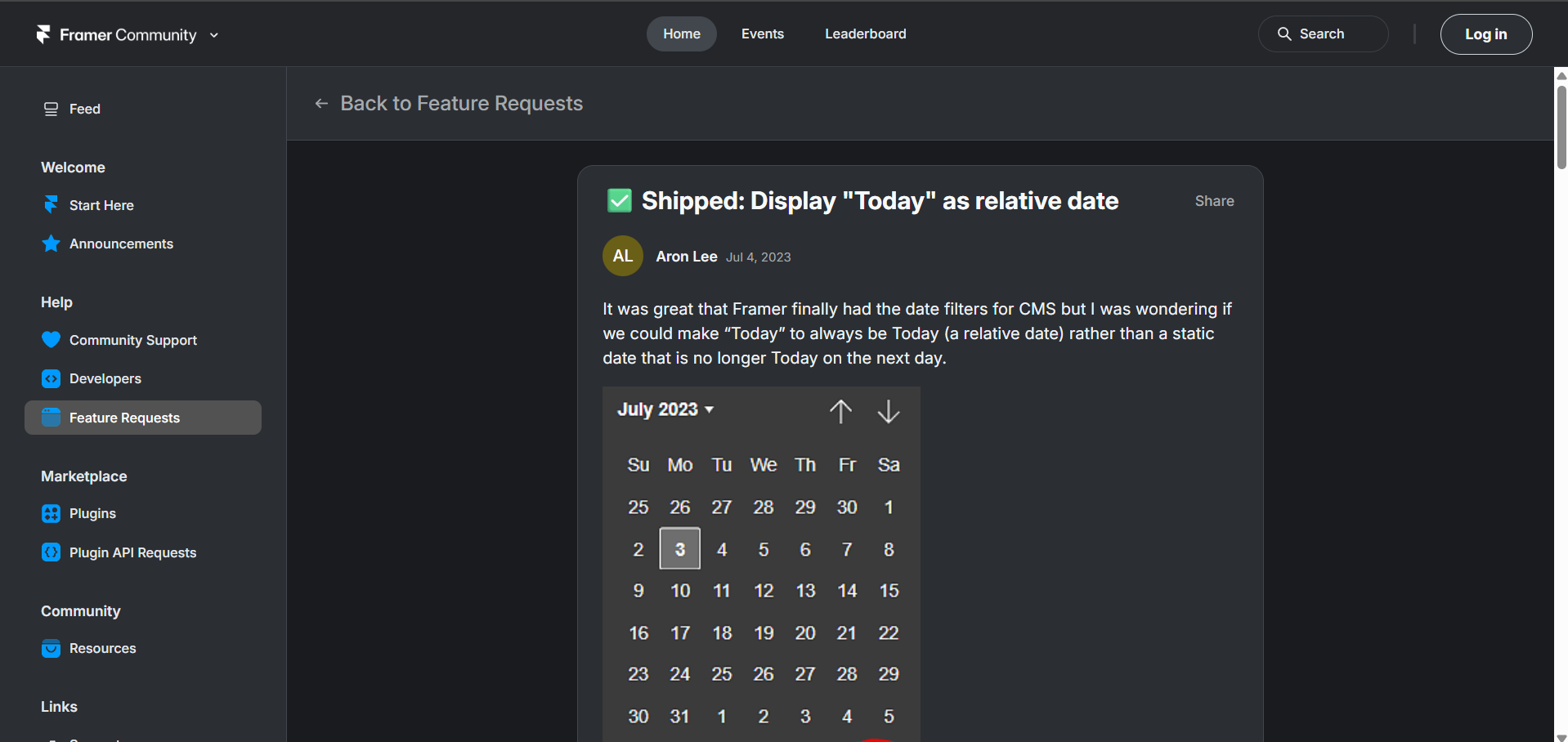Expand the Framer Community dropdown chevron
The image size is (1568, 742).
pyautogui.click(x=214, y=35)
